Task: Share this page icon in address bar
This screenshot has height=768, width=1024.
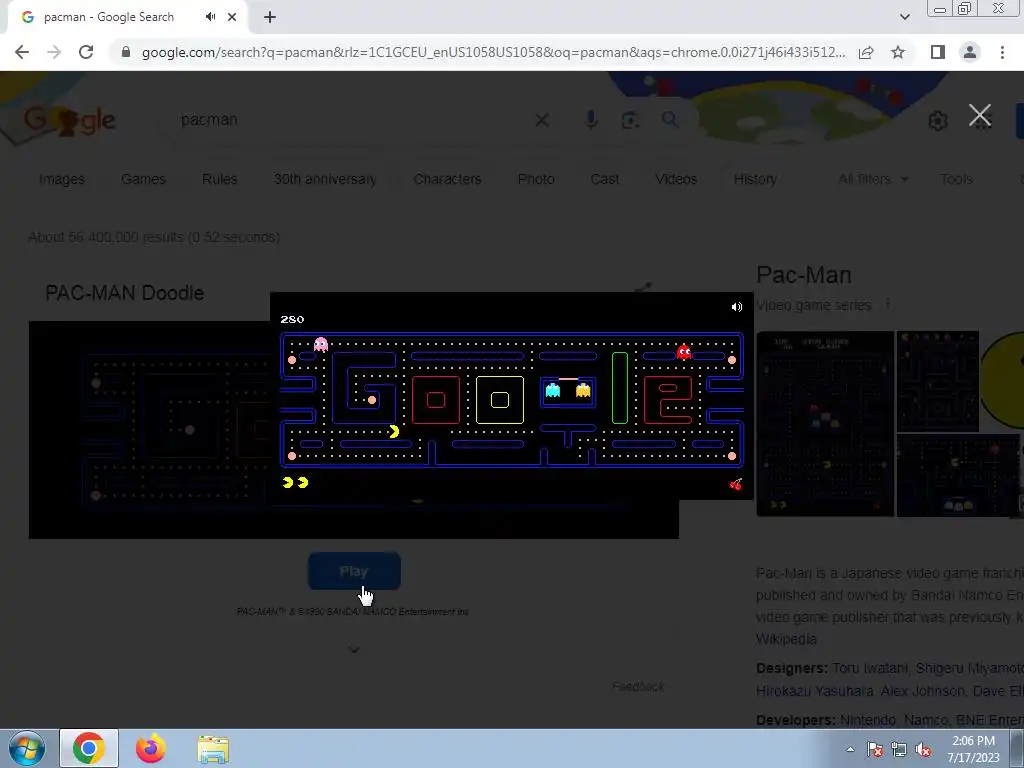Action: tap(866, 52)
